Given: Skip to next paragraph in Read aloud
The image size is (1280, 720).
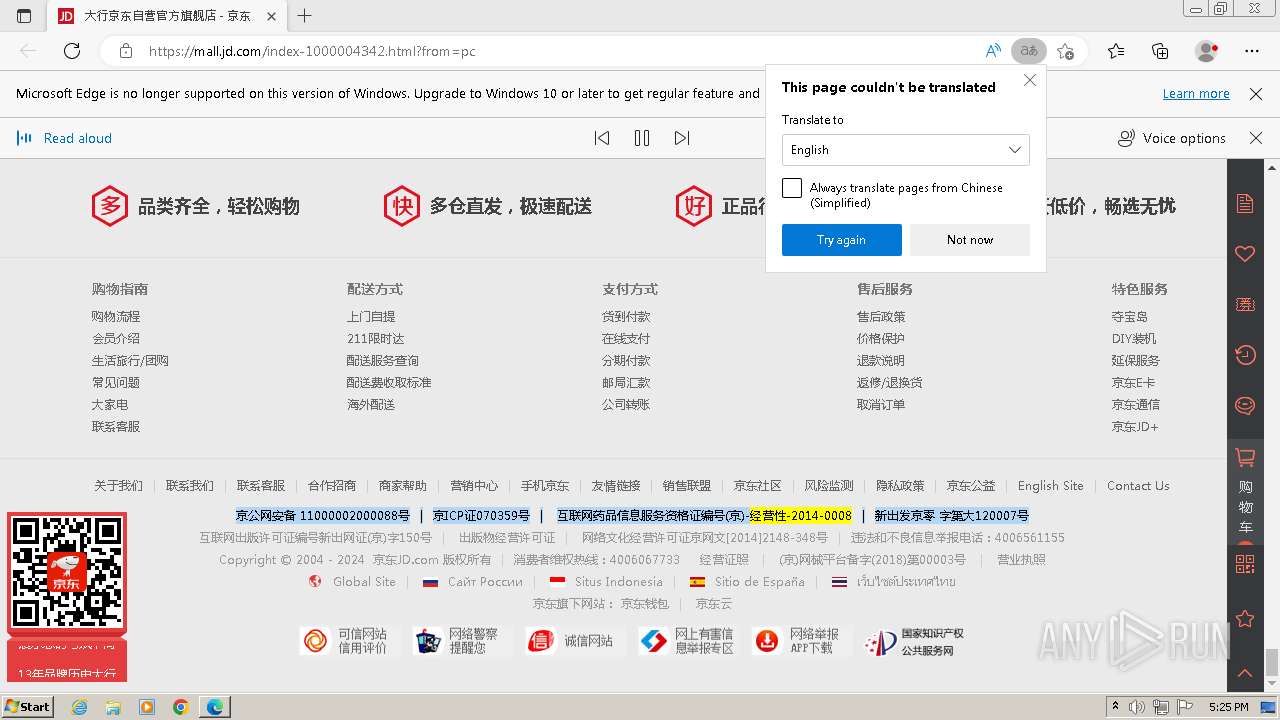Looking at the screenshot, I should click(x=682, y=138).
